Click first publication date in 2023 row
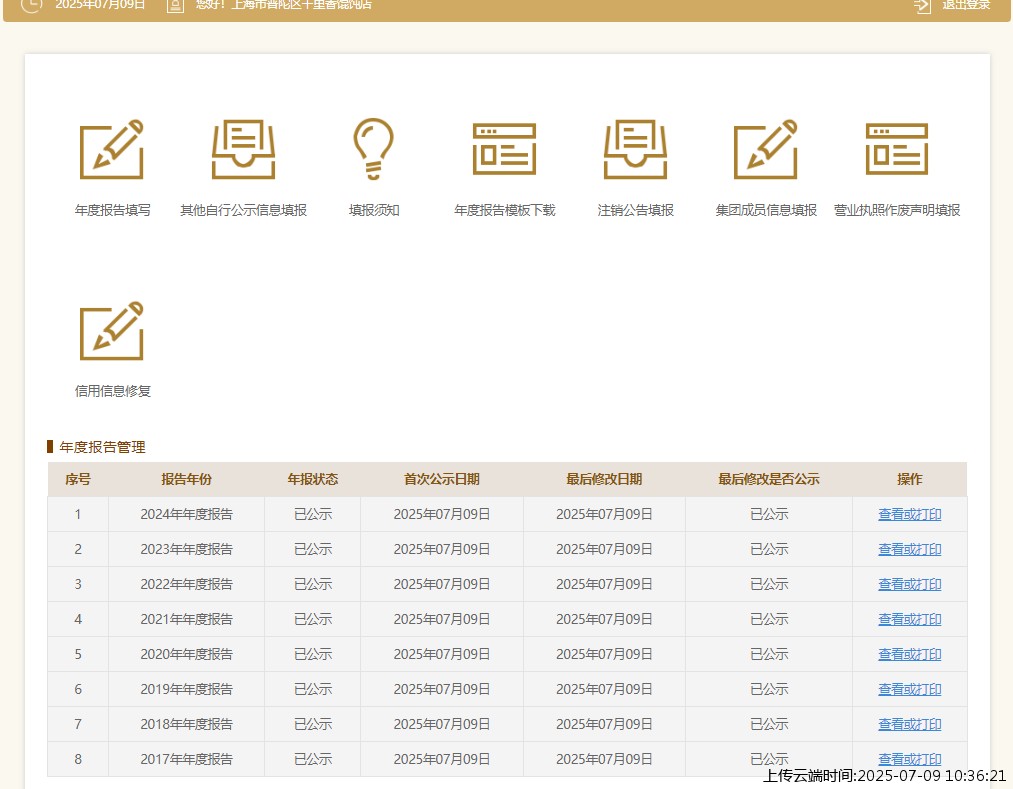Screen dimensions: 1013x789 [442, 549]
